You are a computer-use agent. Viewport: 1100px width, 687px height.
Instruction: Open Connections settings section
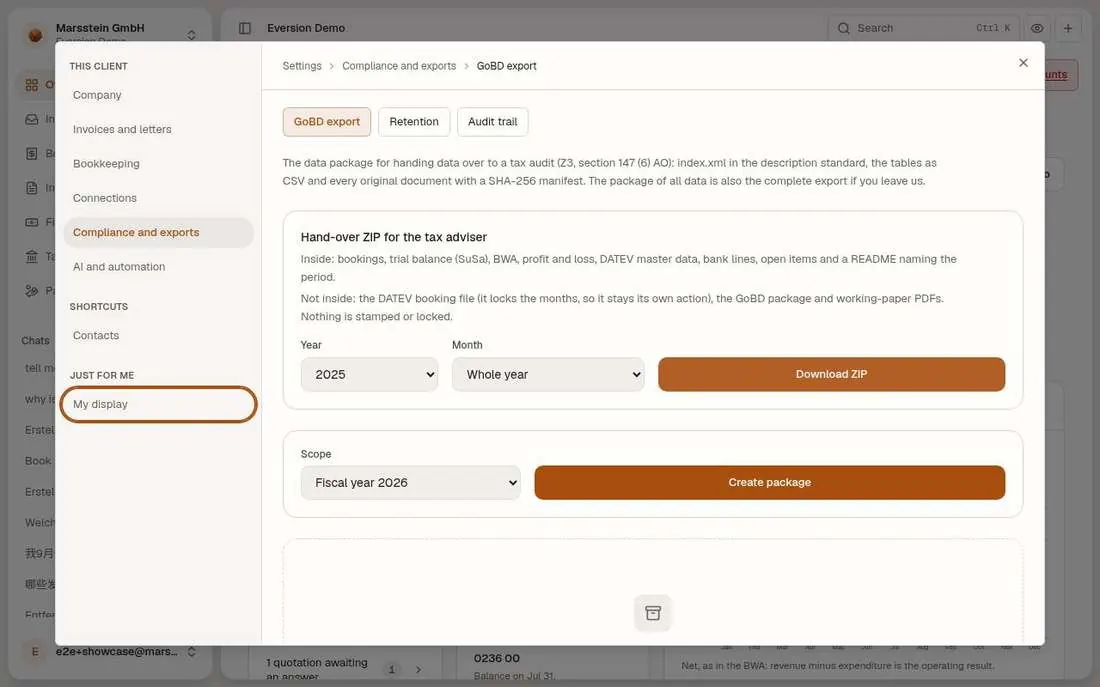click(x=159, y=198)
